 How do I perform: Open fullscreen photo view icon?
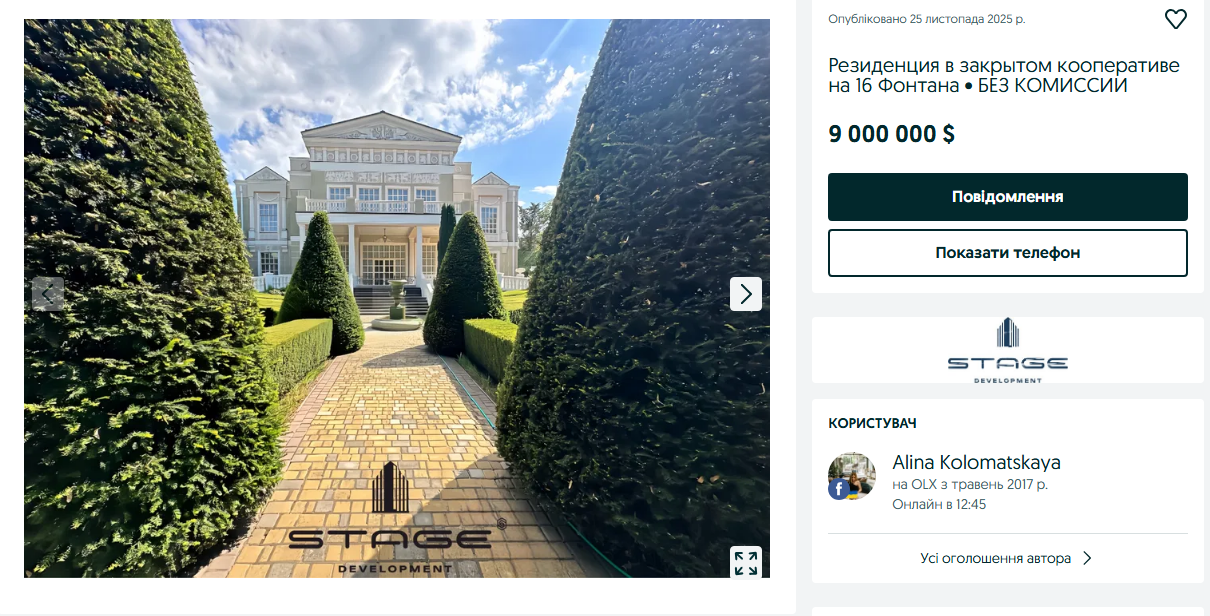[746, 562]
